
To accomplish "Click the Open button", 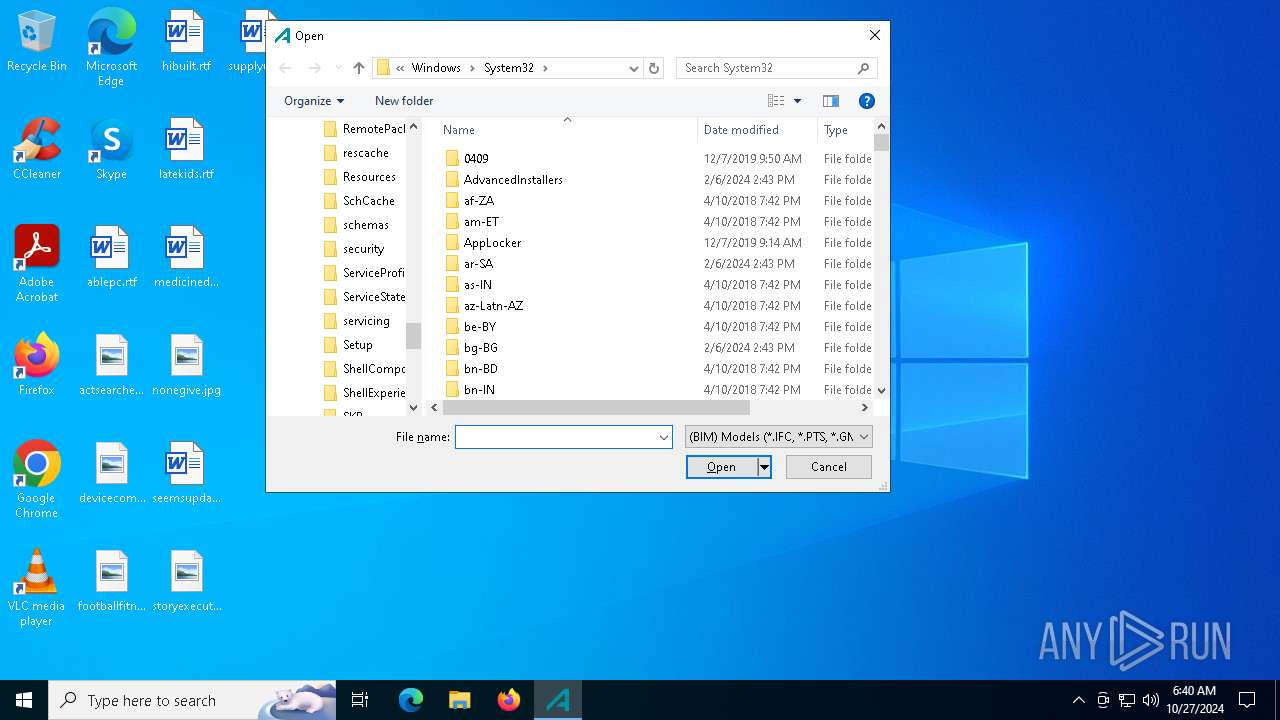I will pyautogui.click(x=721, y=467).
